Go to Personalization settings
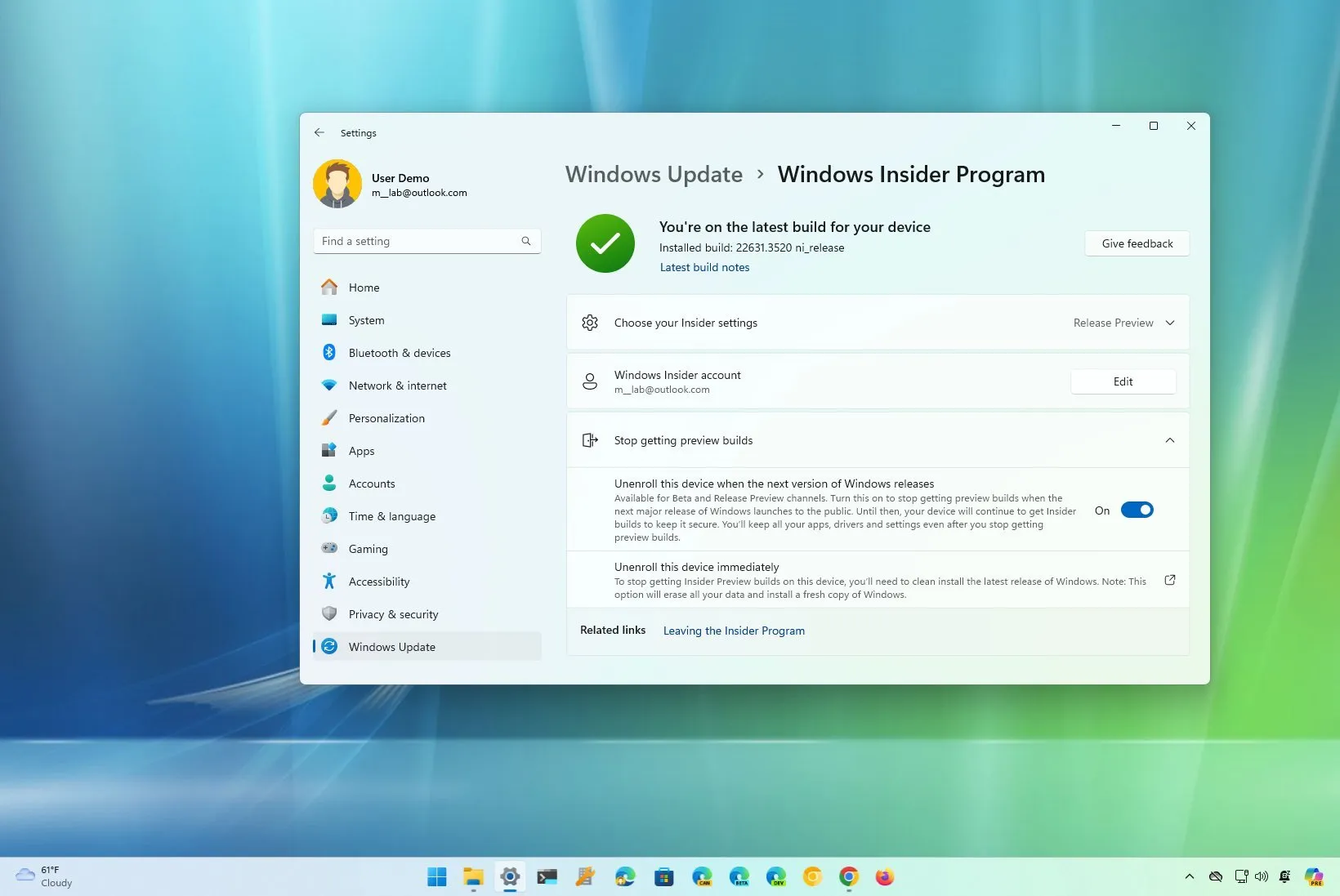The image size is (1340, 896). click(x=427, y=418)
